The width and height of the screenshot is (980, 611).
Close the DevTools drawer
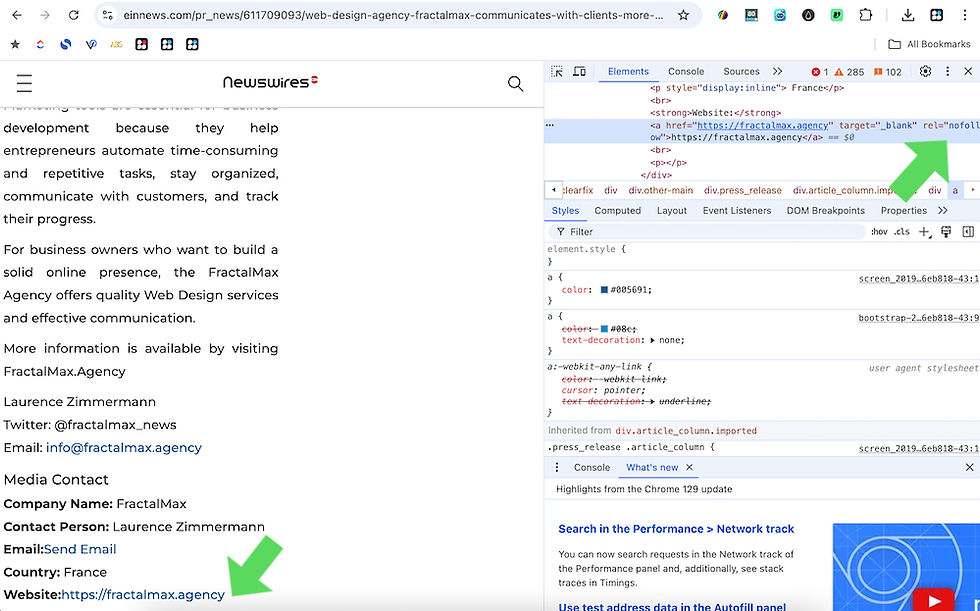click(x=969, y=467)
